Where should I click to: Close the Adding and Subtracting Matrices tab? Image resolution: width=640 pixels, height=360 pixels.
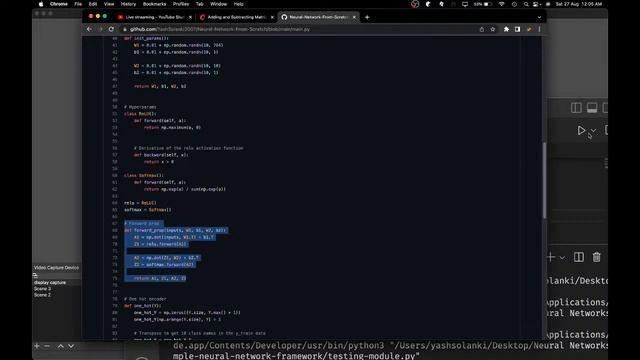(x=272, y=17)
